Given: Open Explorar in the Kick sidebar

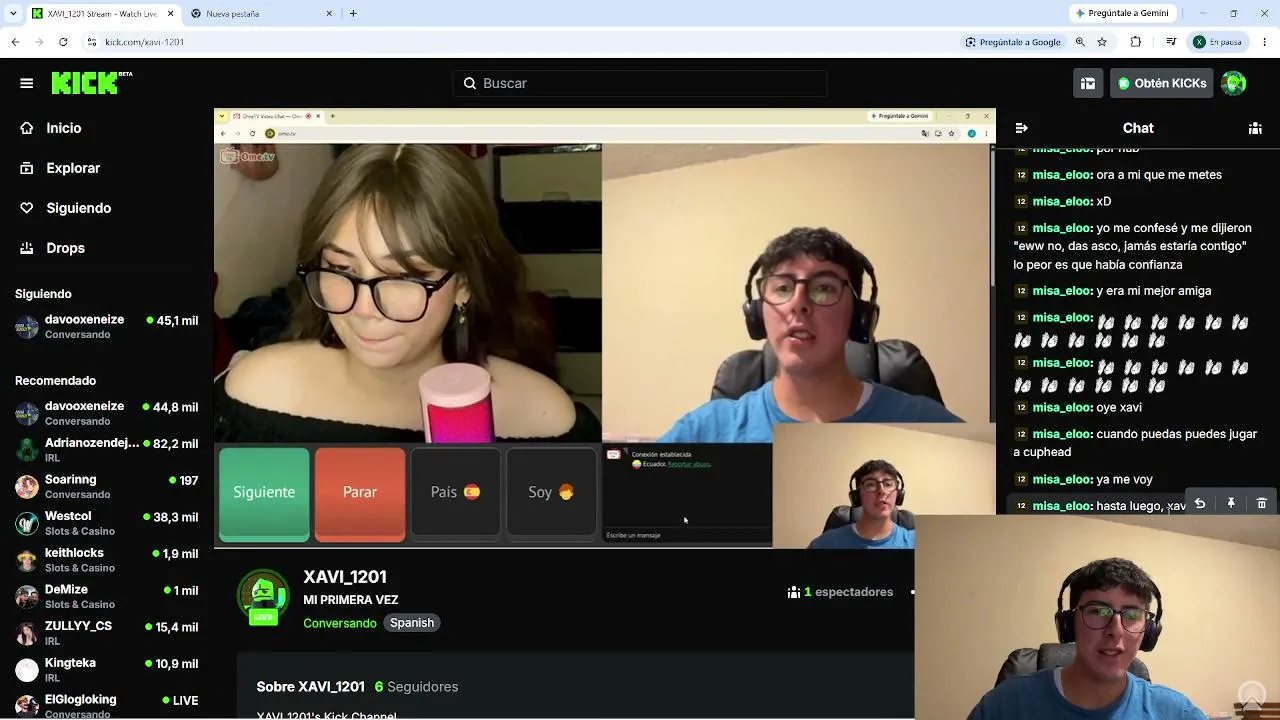Looking at the screenshot, I should pyautogui.click(x=73, y=168).
